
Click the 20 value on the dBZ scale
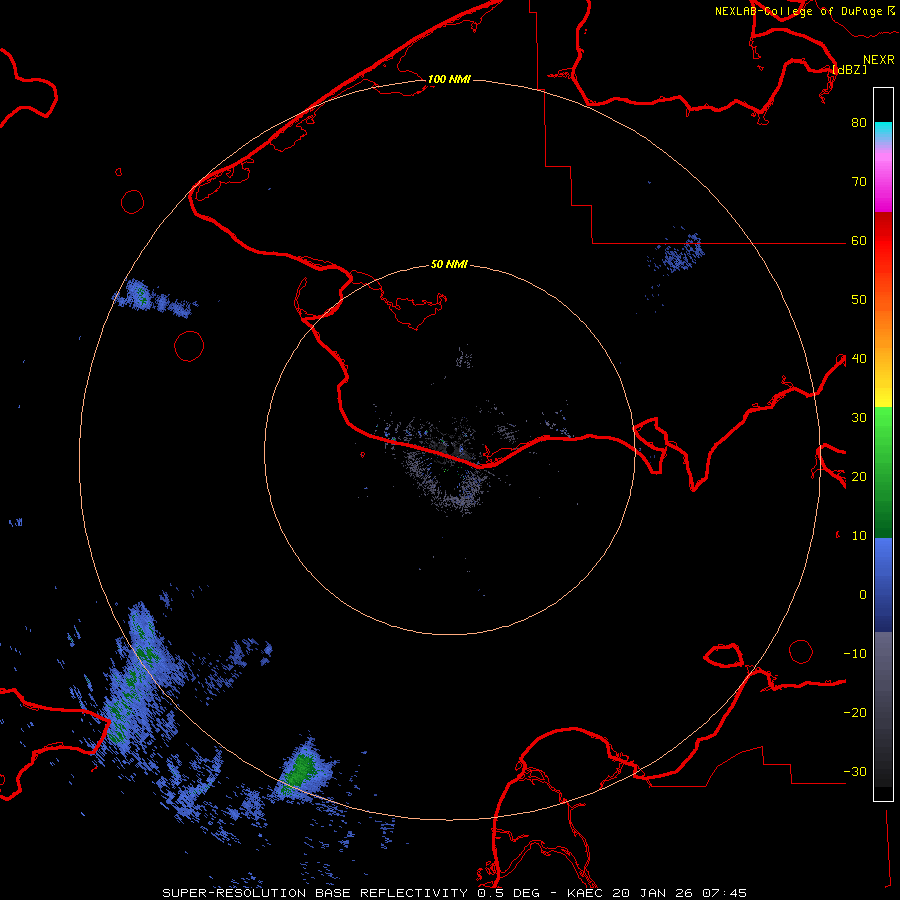859,477
